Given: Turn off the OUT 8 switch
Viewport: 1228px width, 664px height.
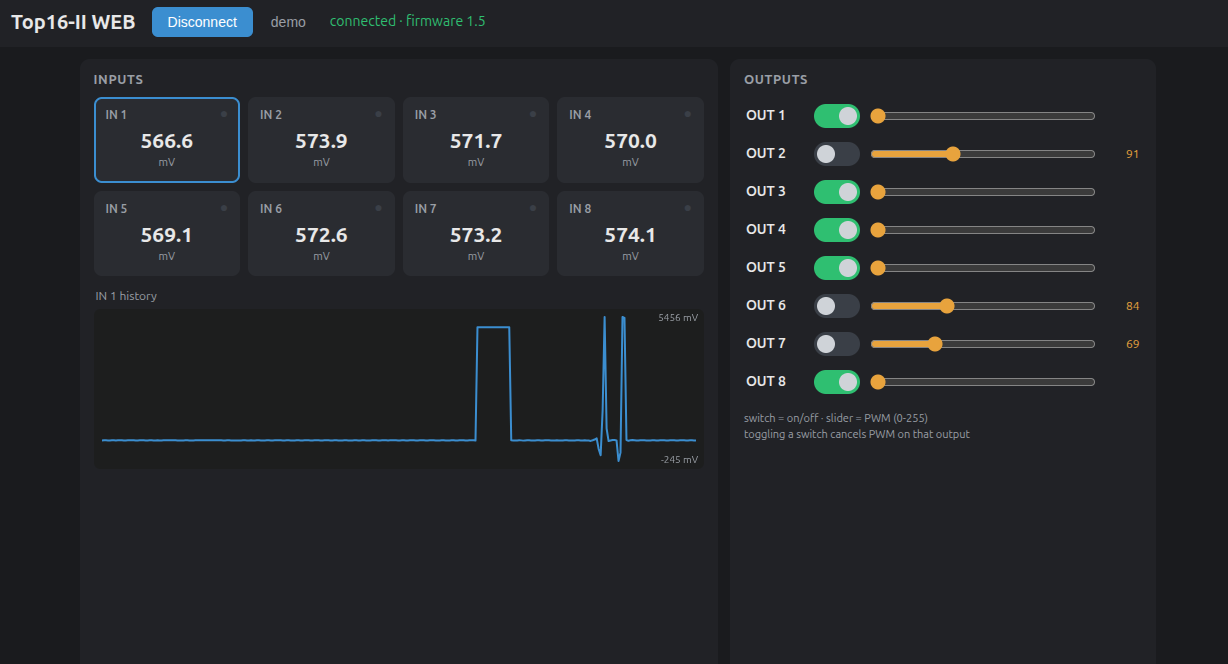Looking at the screenshot, I should click(837, 382).
